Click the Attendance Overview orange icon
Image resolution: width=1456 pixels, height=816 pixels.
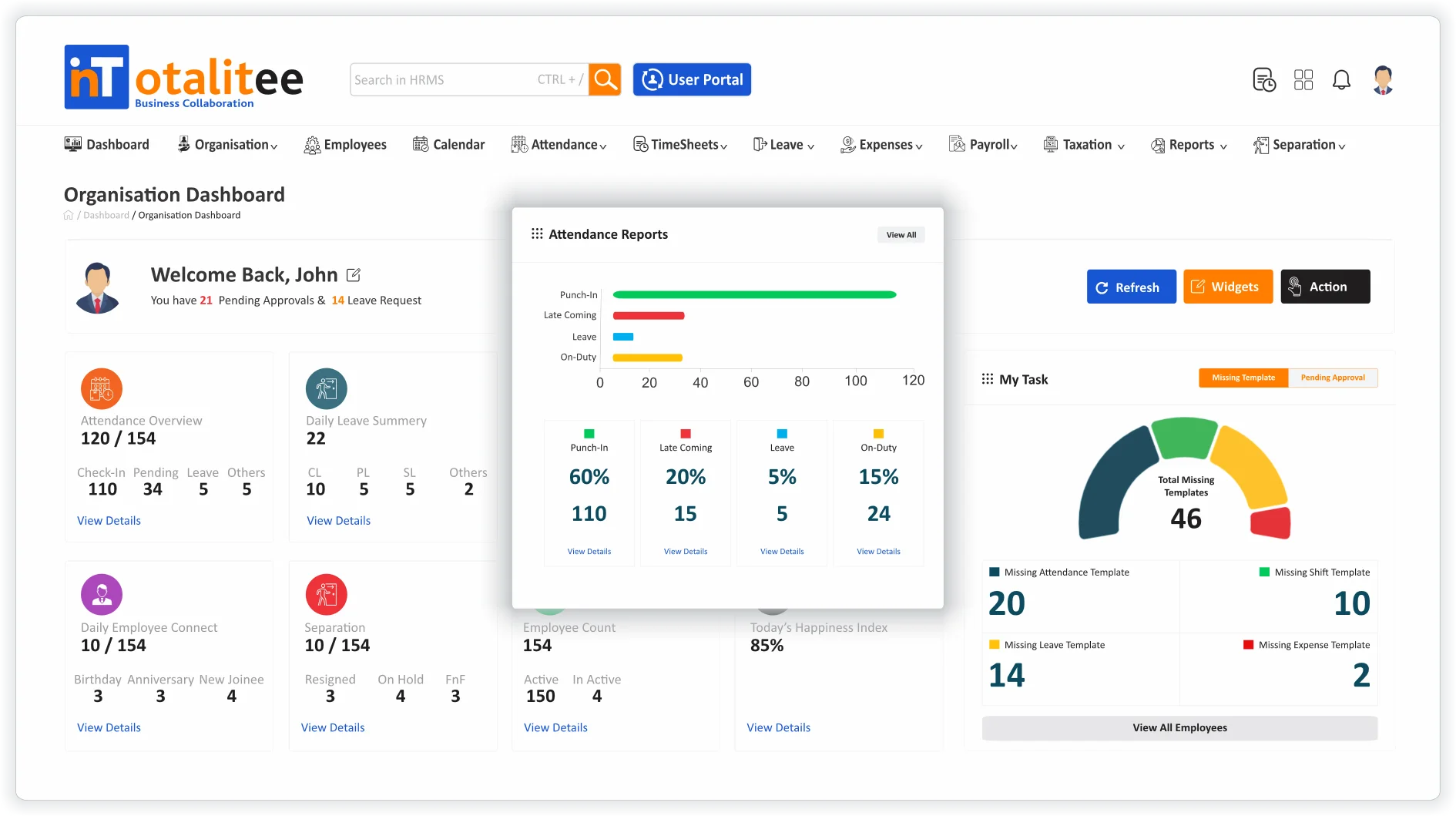coord(102,388)
